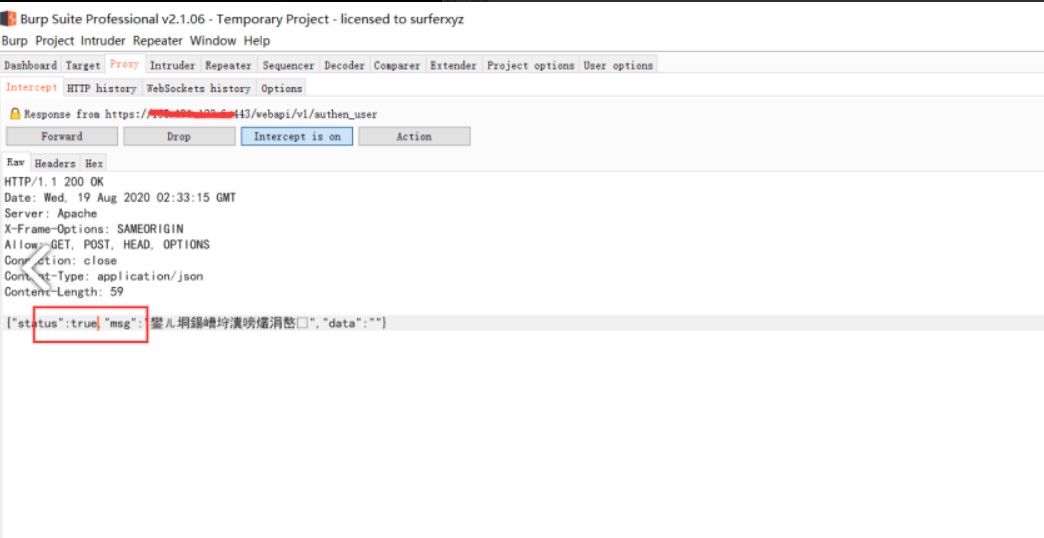
Task: Drop the intercepted response
Action: click(x=179, y=136)
